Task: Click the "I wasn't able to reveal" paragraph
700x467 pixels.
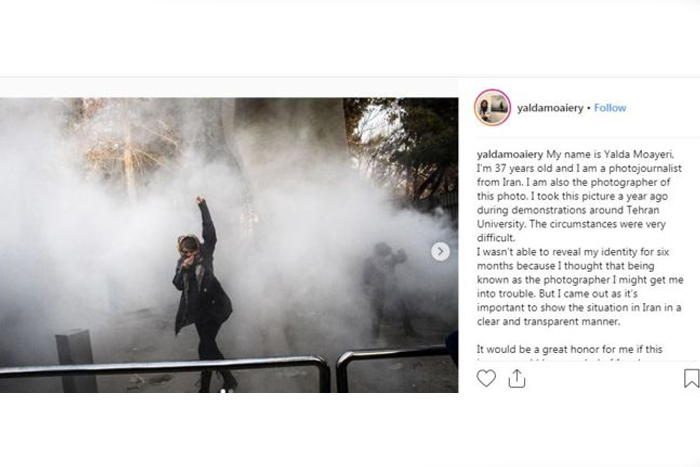Action: (580, 286)
